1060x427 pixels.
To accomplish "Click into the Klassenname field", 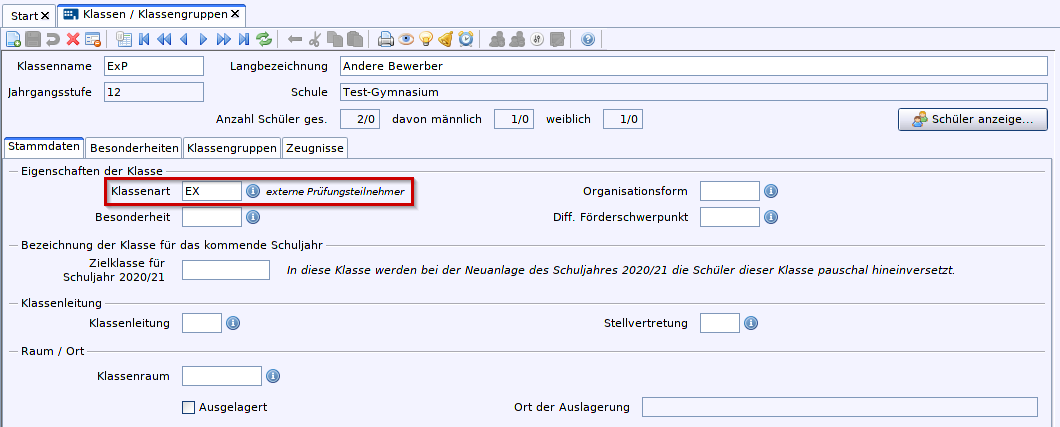I will pos(154,66).
